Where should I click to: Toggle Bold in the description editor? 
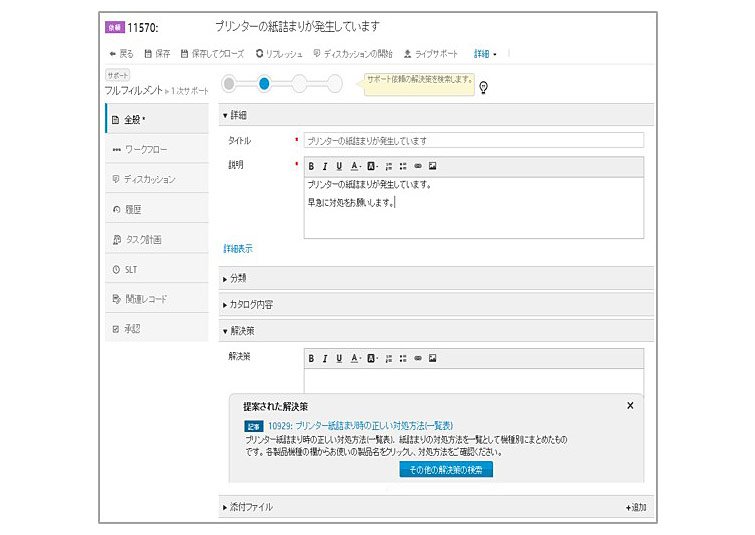click(x=311, y=166)
